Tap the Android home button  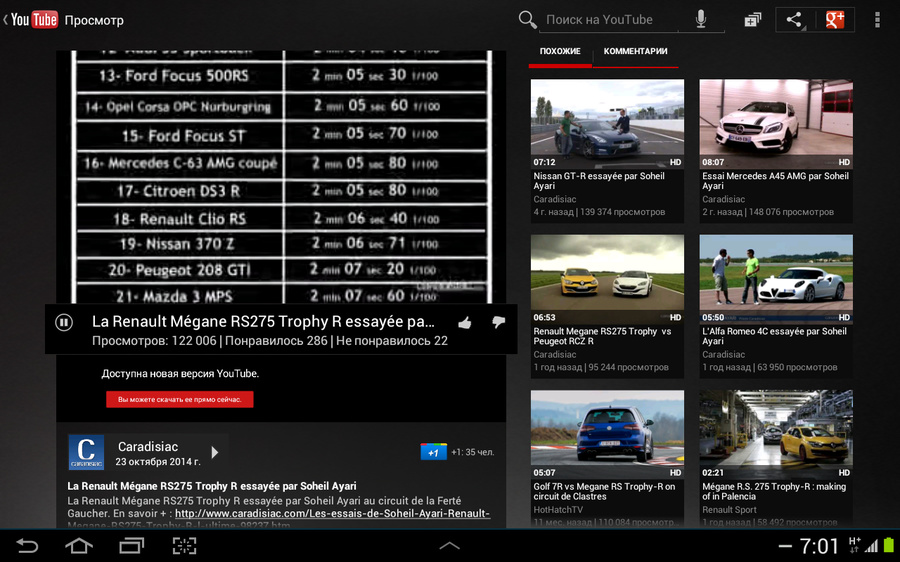[79, 545]
